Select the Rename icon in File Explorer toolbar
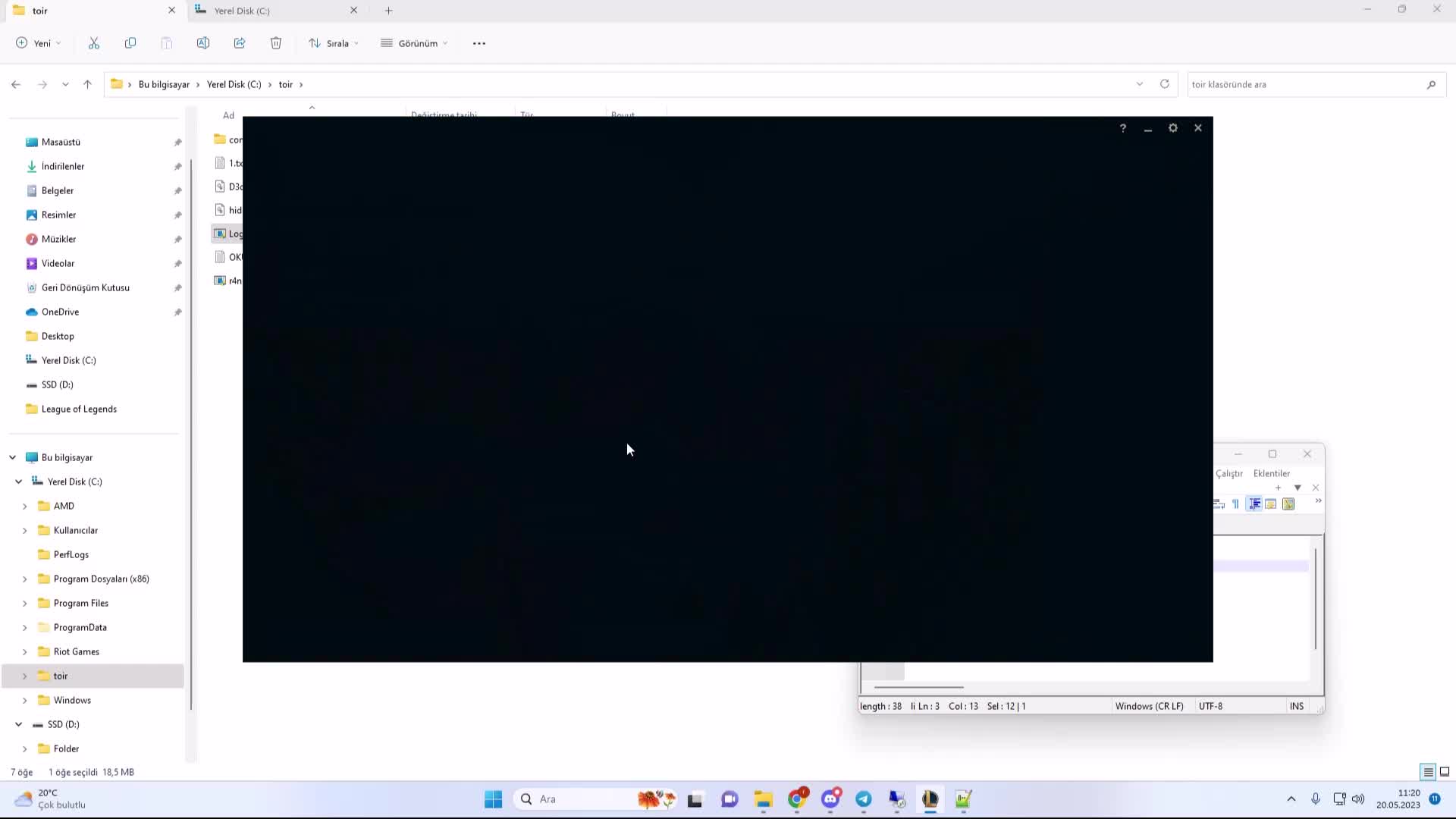The height and width of the screenshot is (819, 1456). pos(203,43)
